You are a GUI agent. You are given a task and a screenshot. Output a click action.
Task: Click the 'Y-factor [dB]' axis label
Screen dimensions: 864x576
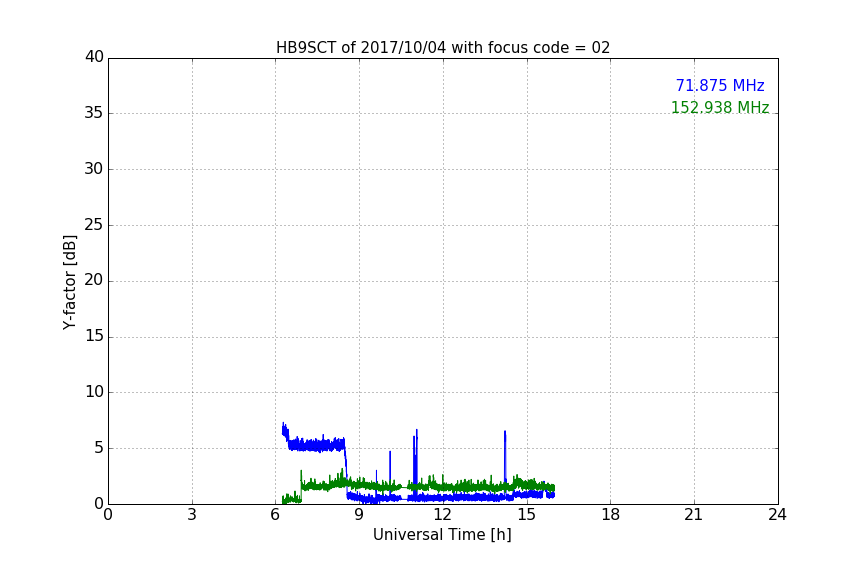pyautogui.click(x=69, y=282)
